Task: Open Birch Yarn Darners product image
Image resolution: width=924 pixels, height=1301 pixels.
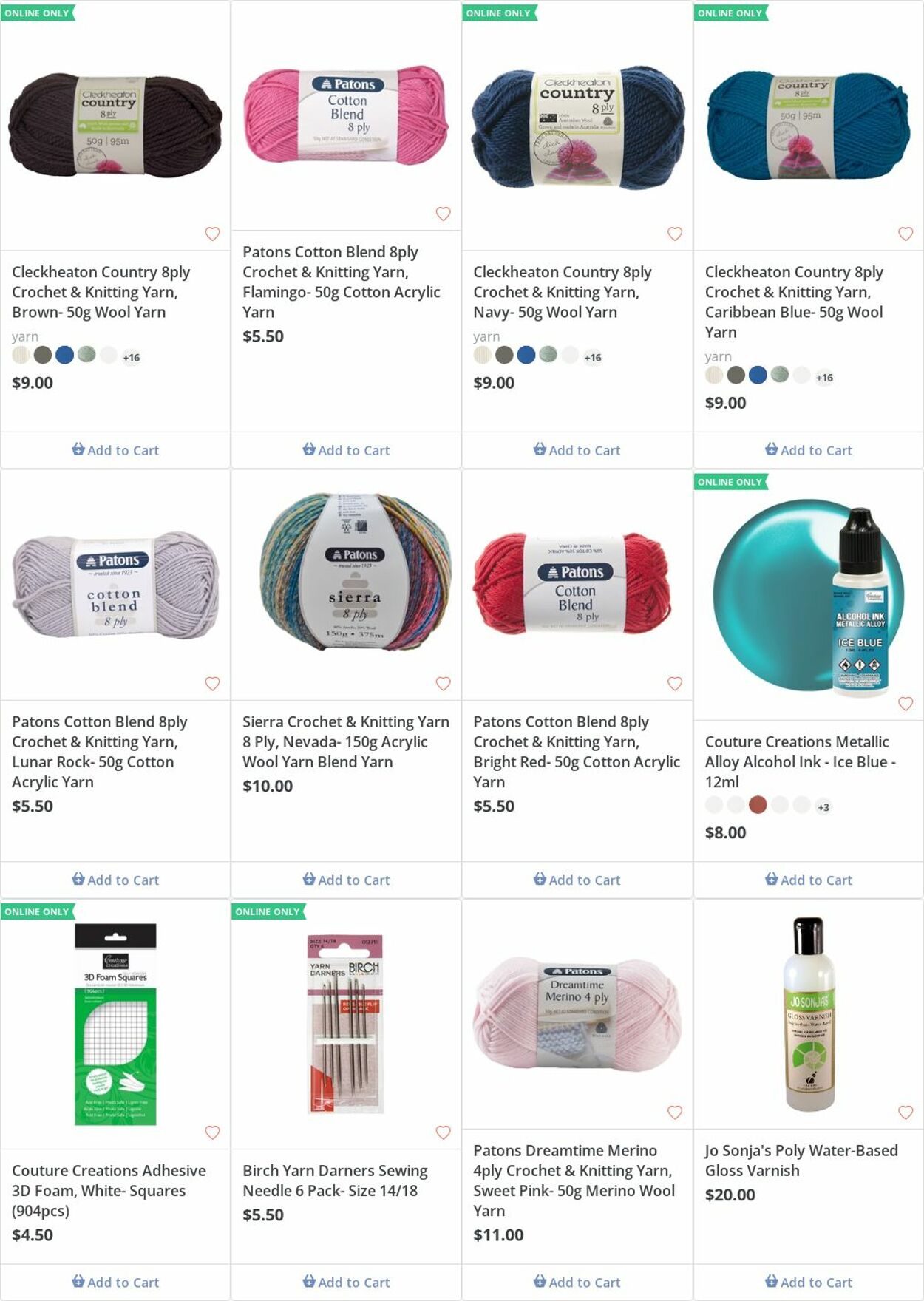Action: click(346, 1024)
